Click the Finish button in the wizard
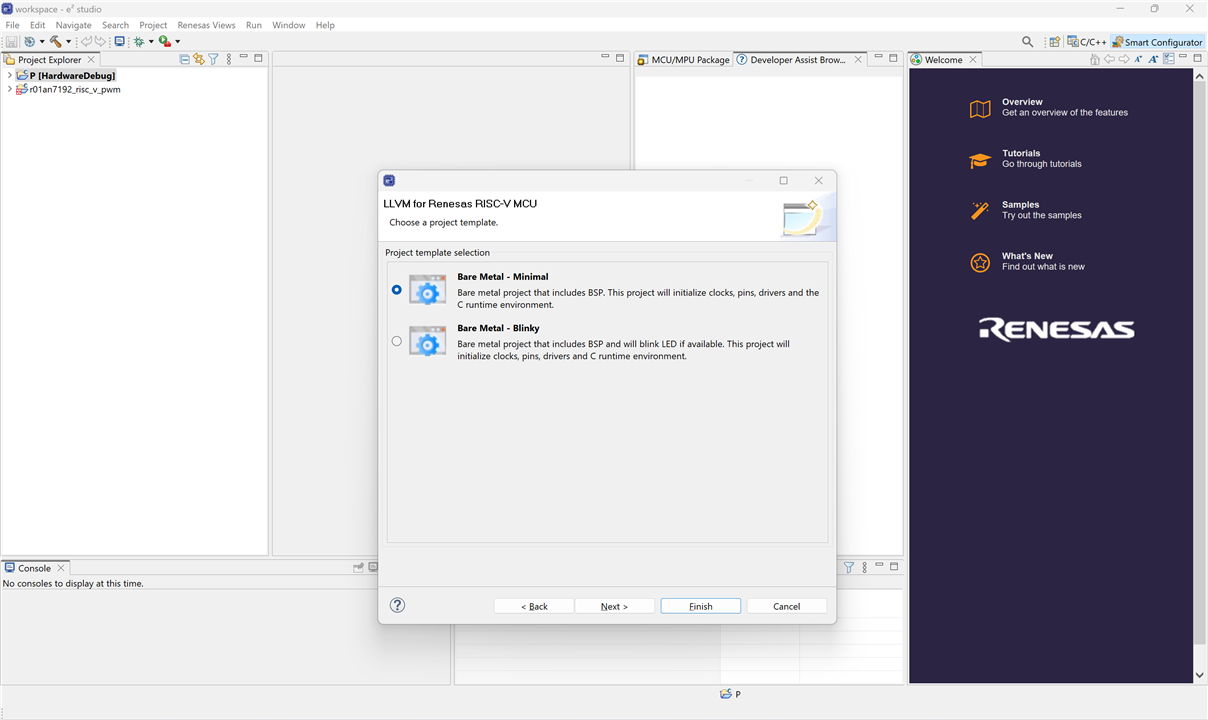 pos(700,606)
